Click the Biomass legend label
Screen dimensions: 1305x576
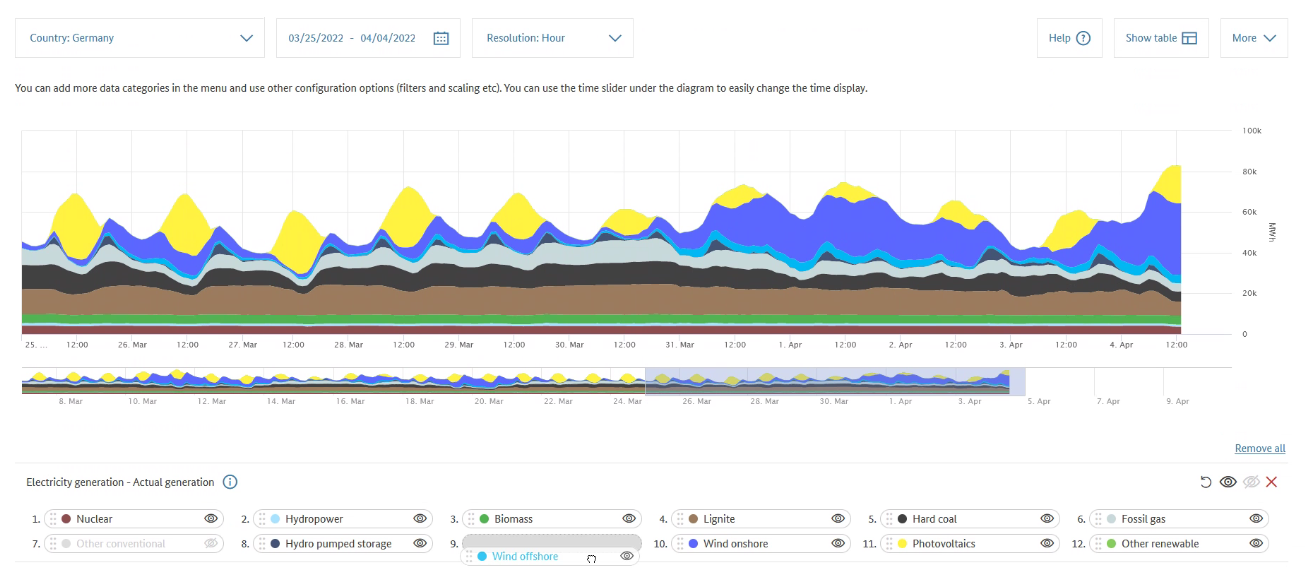tap(513, 519)
